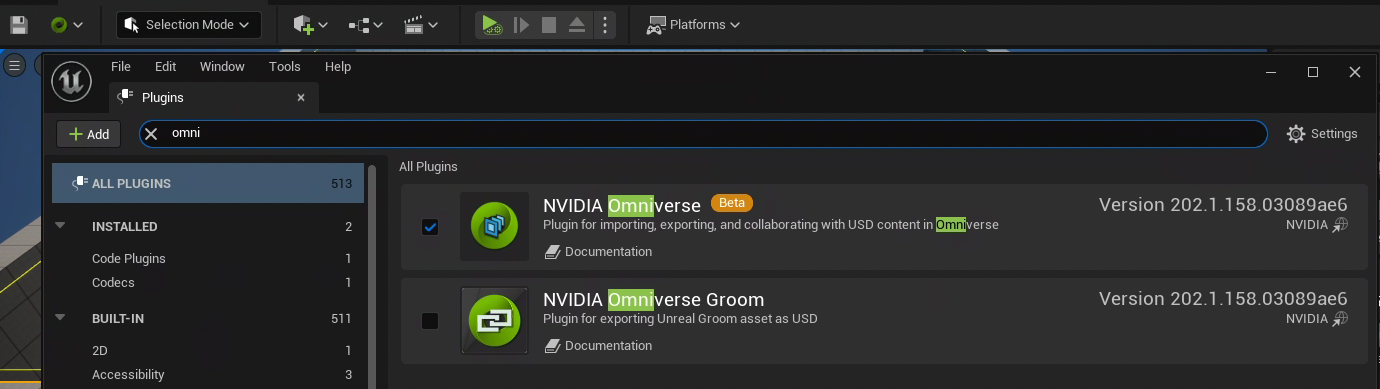Open the Blueprints dropdown in toolbar

click(x=366, y=24)
